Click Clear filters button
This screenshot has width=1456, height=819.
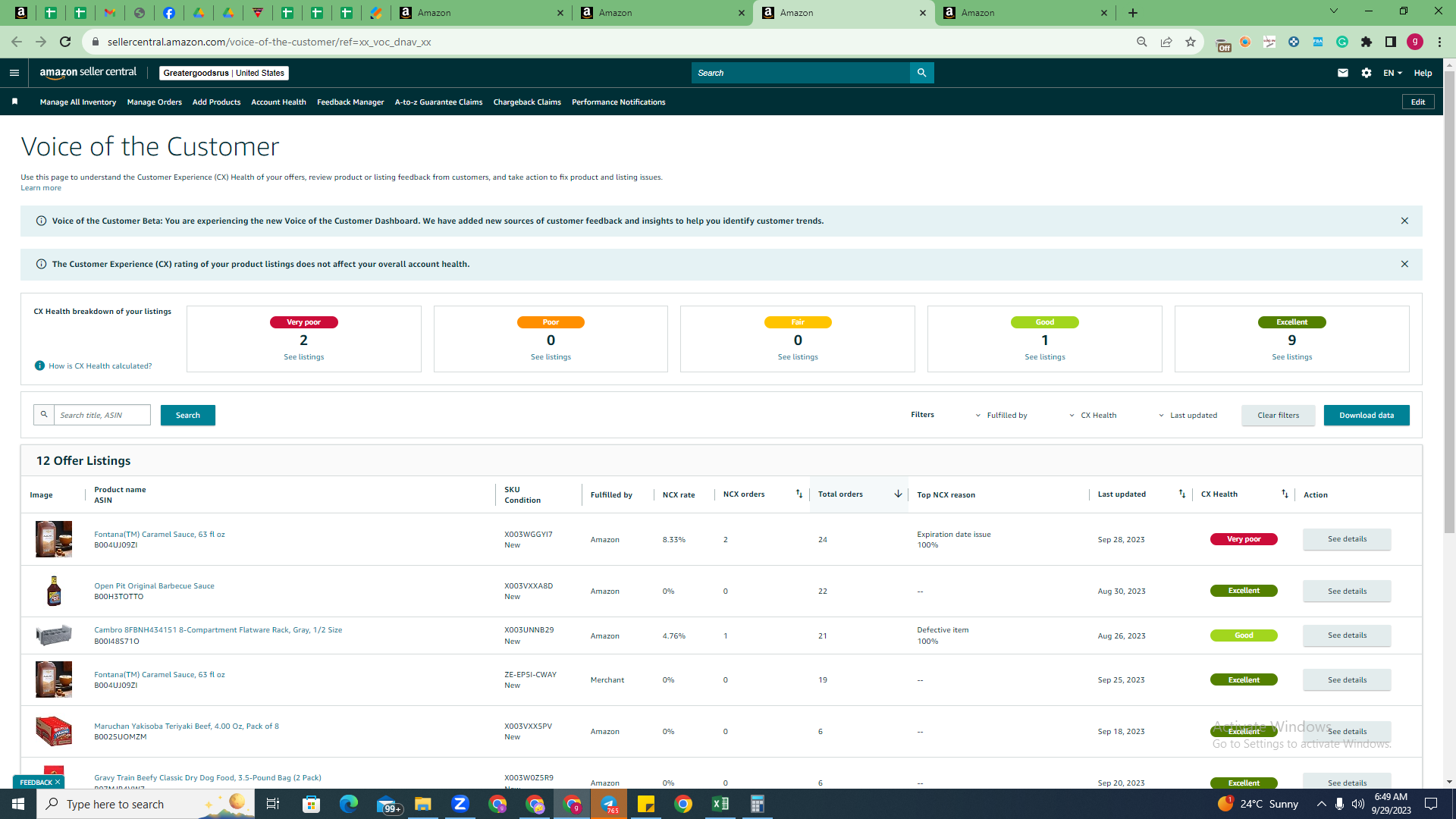[x=1278, y=415]
